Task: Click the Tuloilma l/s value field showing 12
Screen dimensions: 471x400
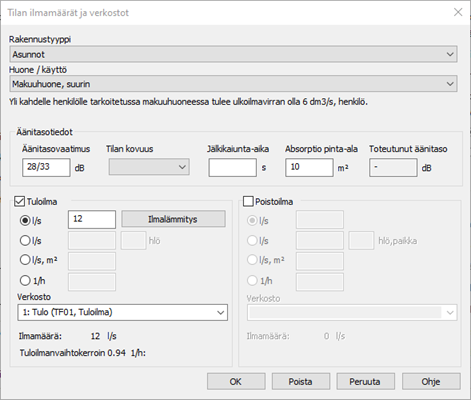Action: (x=92, y=219)
